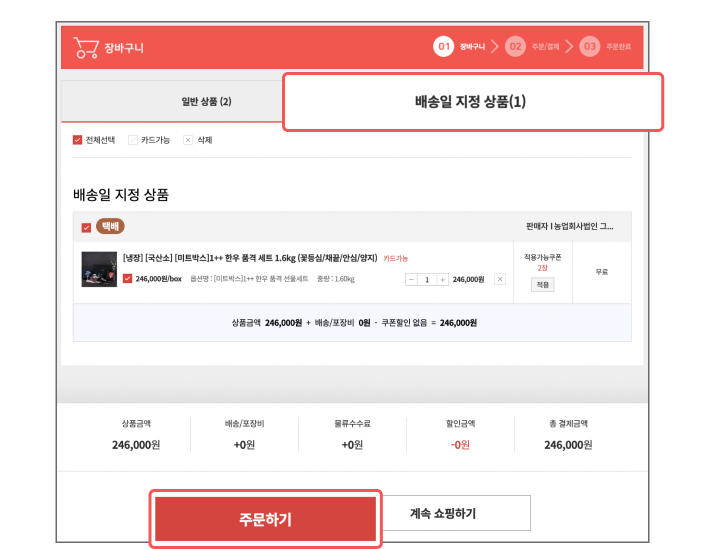Apply coupon with the 적용 button
This screenshot has width=705, height=549.
tap(542, 285)
